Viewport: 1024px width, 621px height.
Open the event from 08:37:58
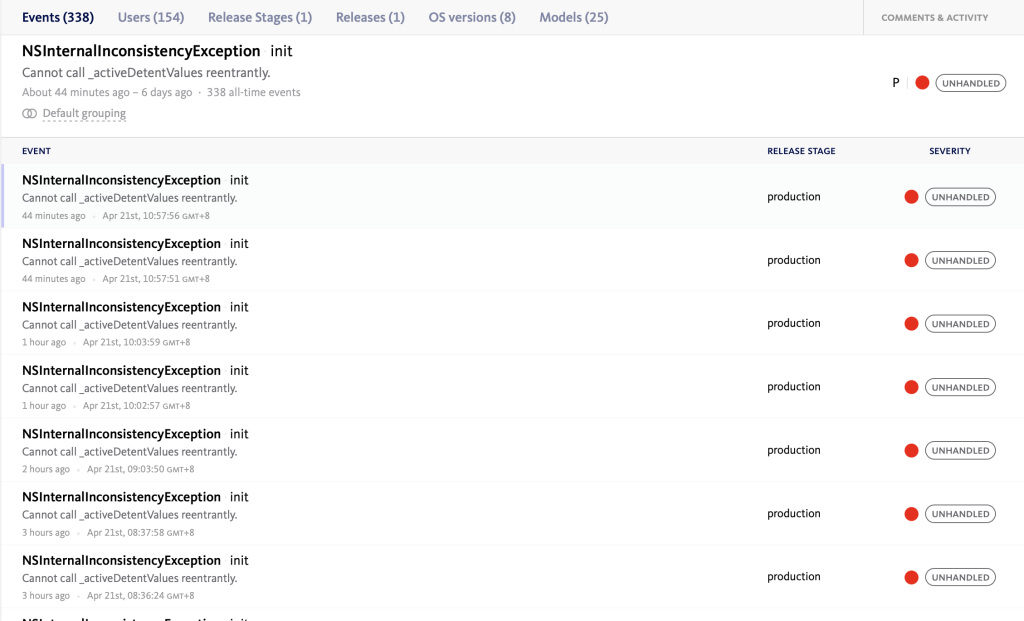(121, 497)
